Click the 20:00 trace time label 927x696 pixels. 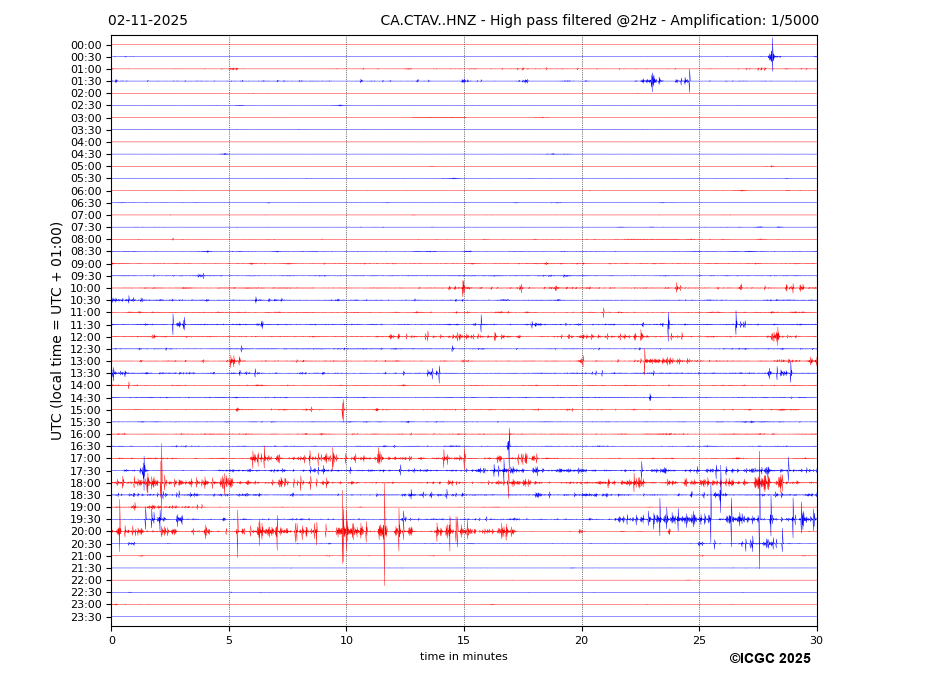pyautogui.click(x=85, y=532)
